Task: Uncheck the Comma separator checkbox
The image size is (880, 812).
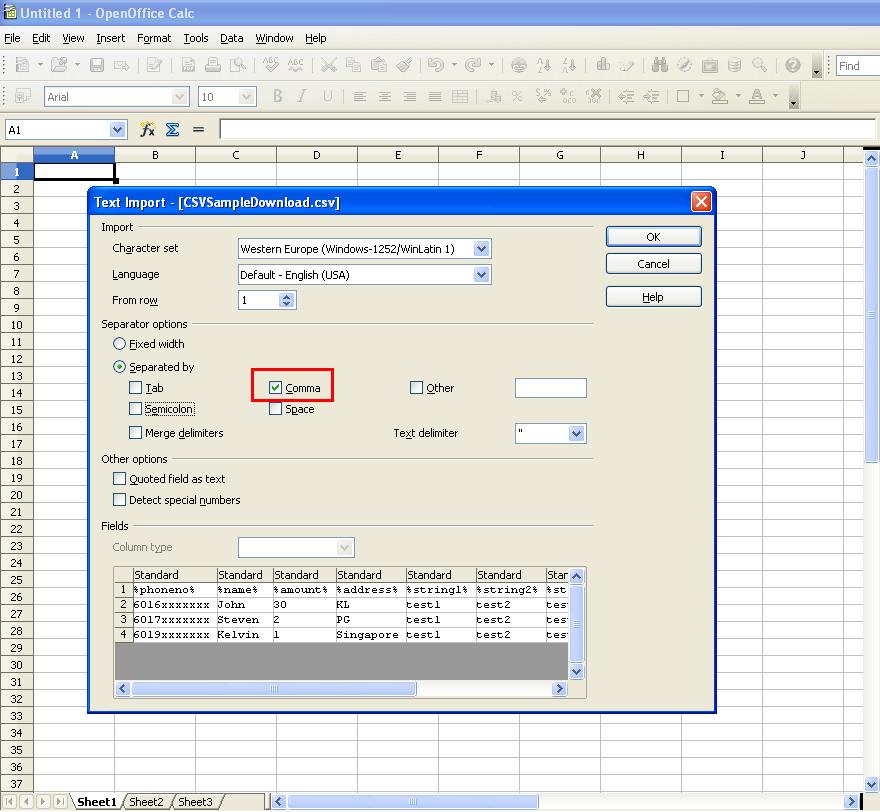Action: click(x=276, y=387)
